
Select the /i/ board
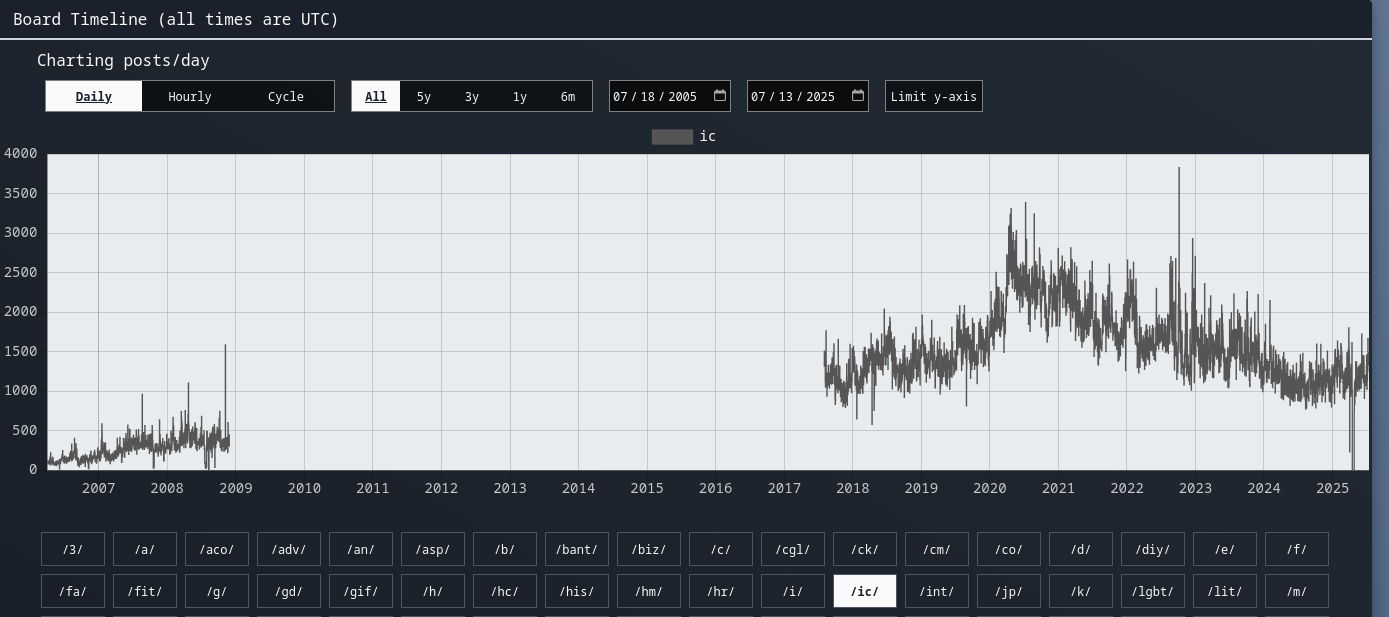(793, 591)
